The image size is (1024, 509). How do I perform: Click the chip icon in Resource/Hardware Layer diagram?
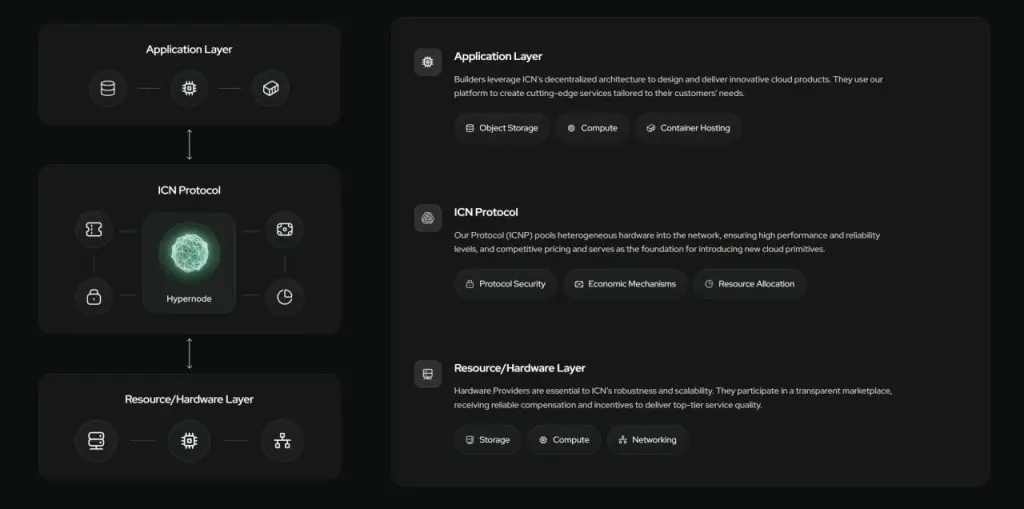coord(189,441)
